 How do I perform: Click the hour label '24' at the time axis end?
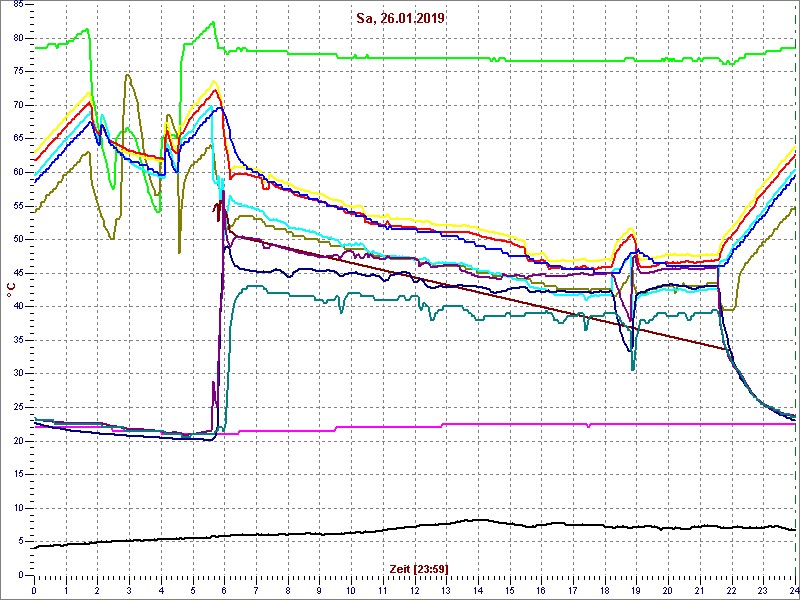(x=793, y=590)
